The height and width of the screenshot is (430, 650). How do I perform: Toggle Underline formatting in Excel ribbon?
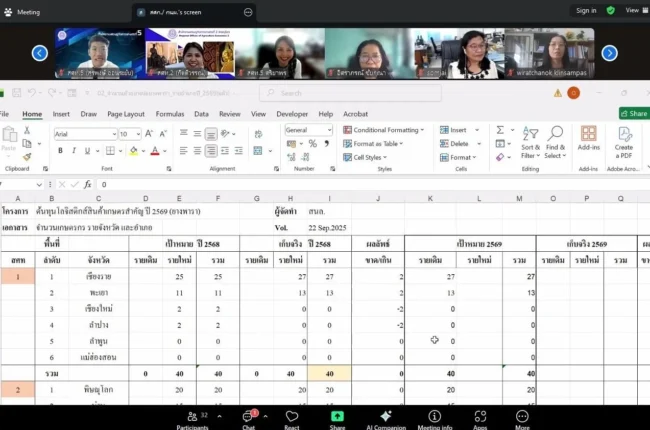(x=88, y=151)
